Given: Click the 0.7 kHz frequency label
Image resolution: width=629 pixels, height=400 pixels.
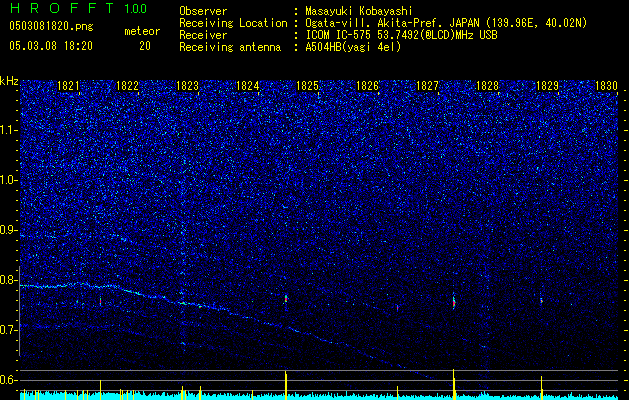Looking at the screenshot, I should [9, 330].
